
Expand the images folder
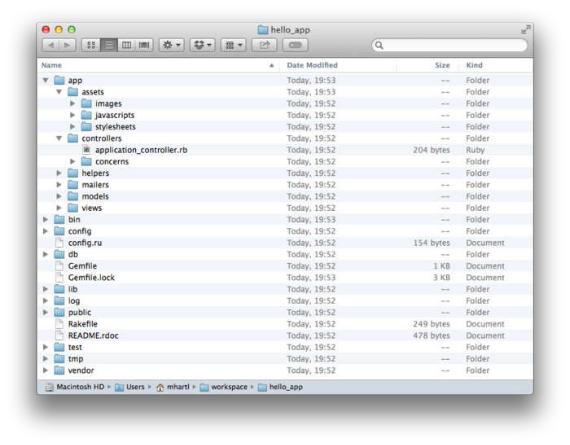tap(72, 104)
